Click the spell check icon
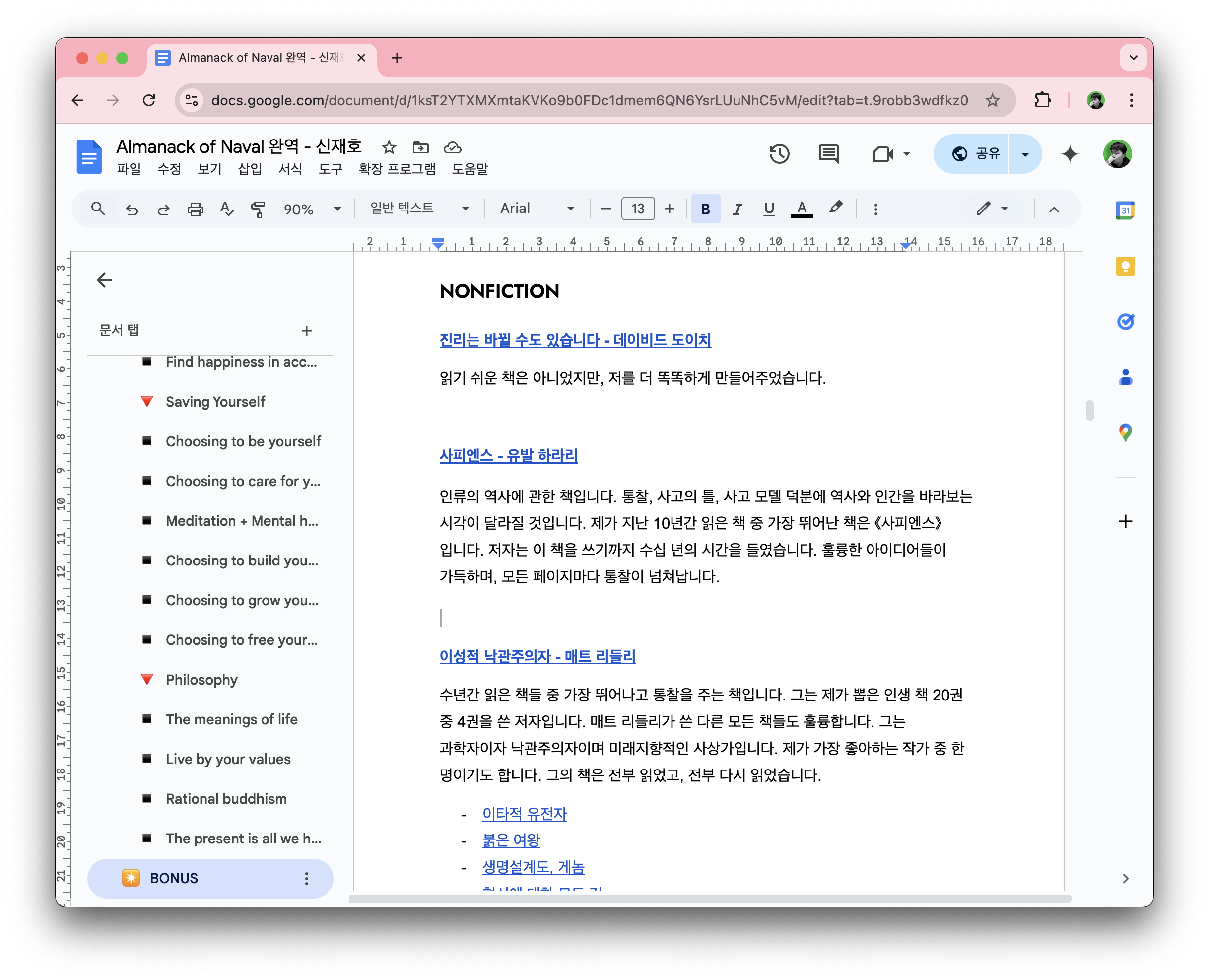Viewport: 1209px width, 980px height. click(226, 210)
